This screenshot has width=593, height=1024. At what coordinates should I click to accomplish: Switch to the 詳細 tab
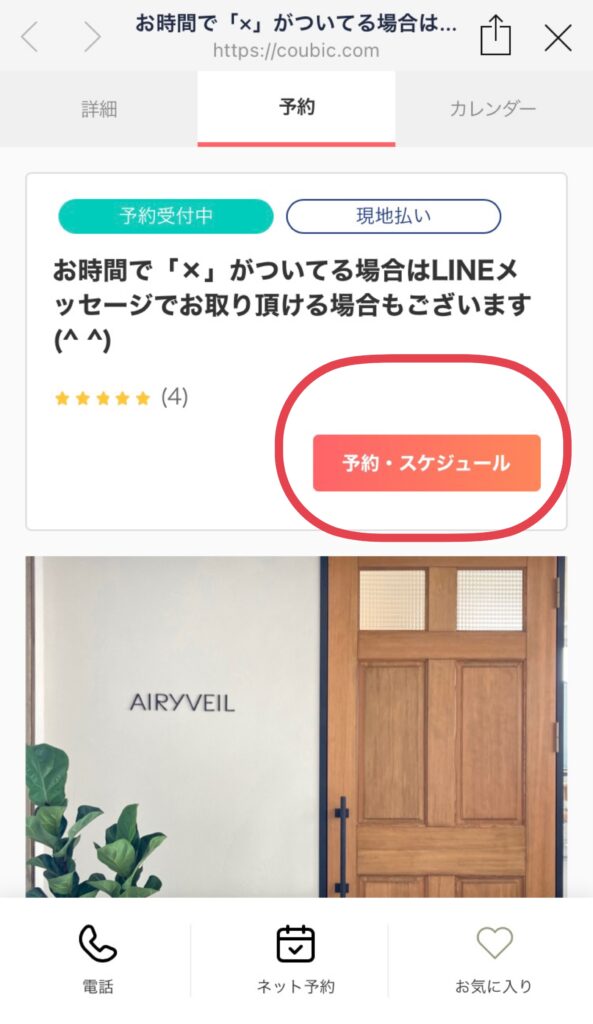coord(99,108)
